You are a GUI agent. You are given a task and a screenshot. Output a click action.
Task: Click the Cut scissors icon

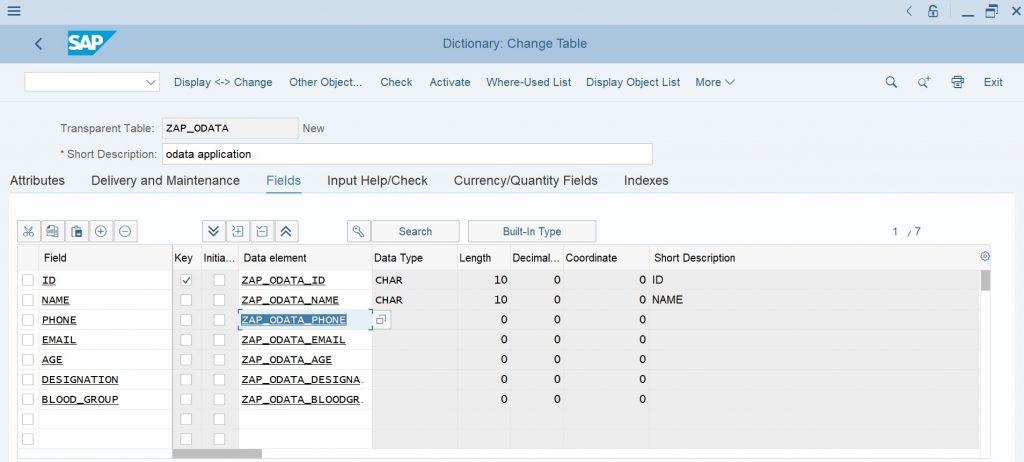point(28,231)
